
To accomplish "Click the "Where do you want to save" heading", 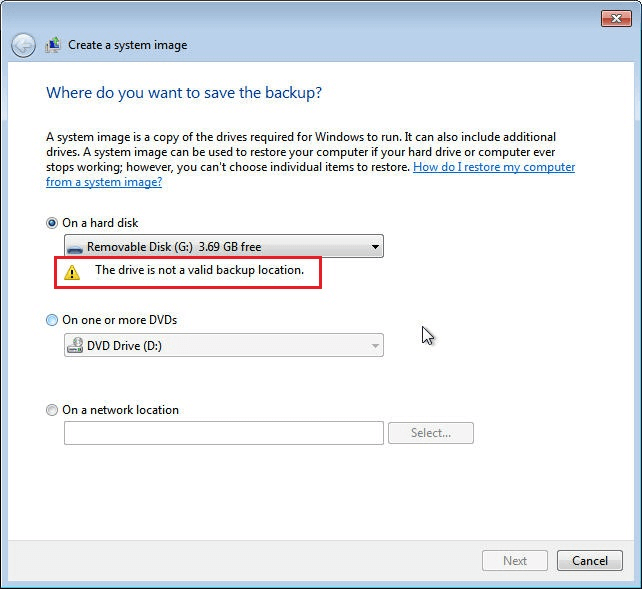I will (184, 93).
